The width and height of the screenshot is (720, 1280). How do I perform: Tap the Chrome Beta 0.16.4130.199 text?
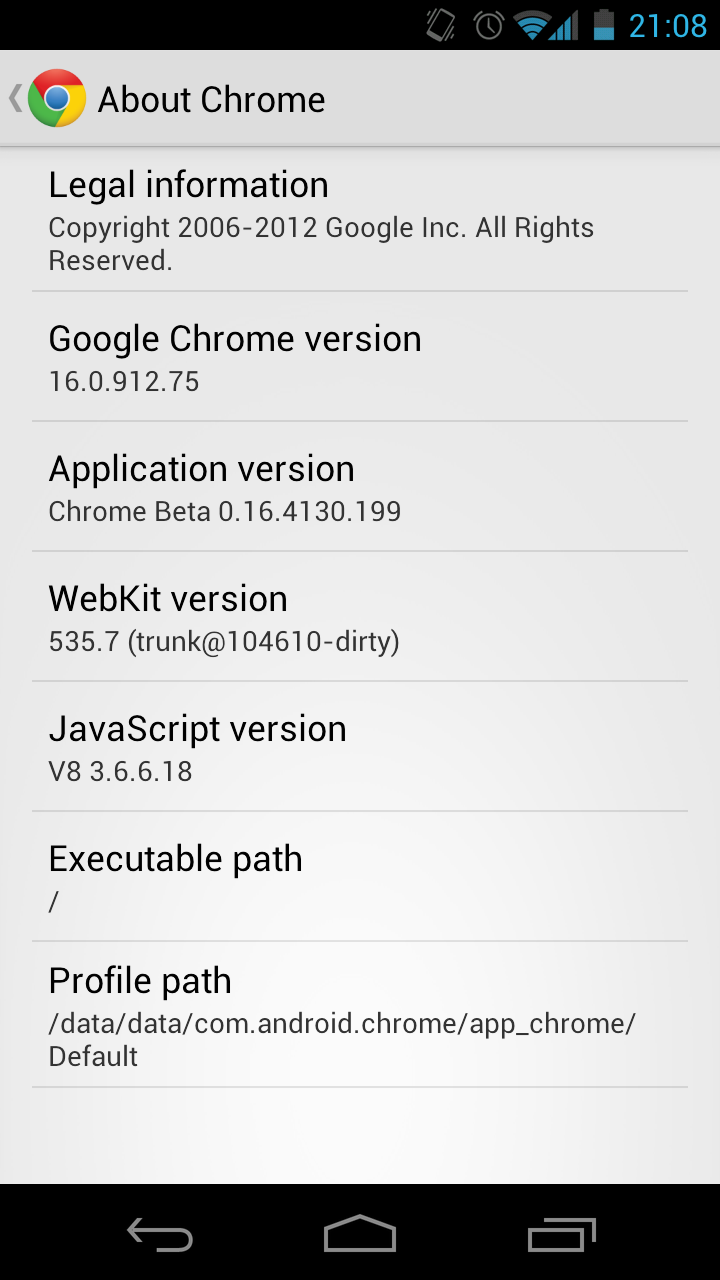tap(225, 512)
